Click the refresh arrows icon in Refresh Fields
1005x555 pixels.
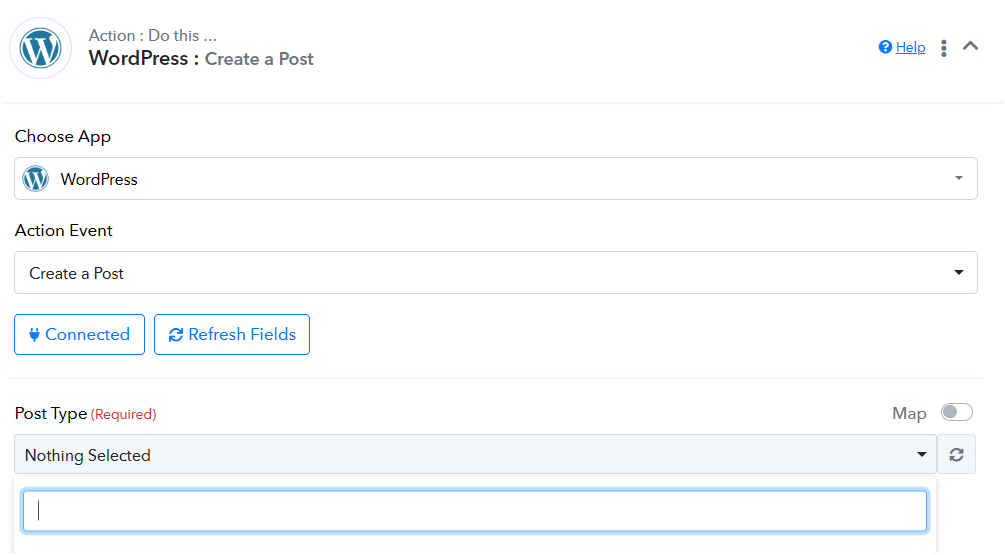(176, 335)
